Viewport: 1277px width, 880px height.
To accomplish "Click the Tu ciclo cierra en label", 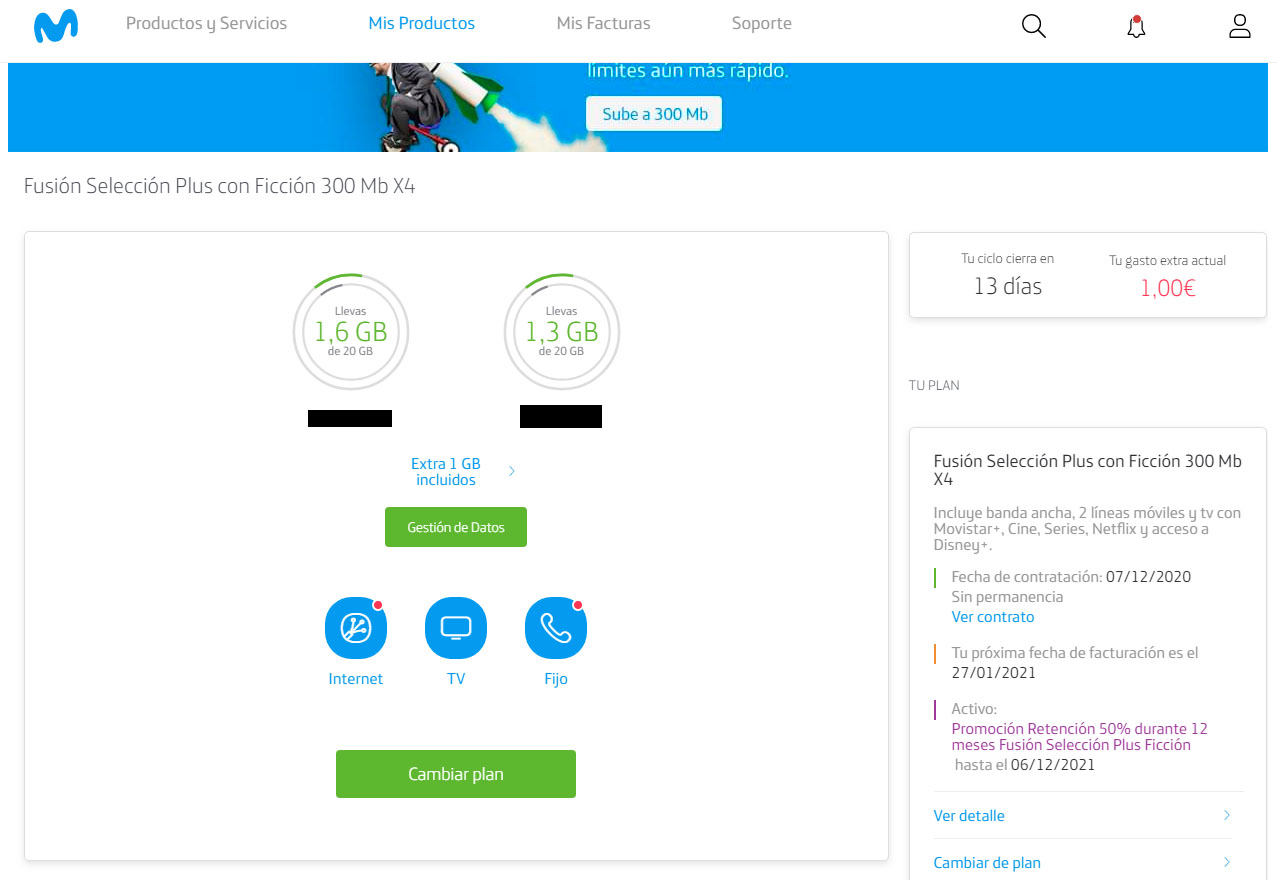I will (1008, 258).
